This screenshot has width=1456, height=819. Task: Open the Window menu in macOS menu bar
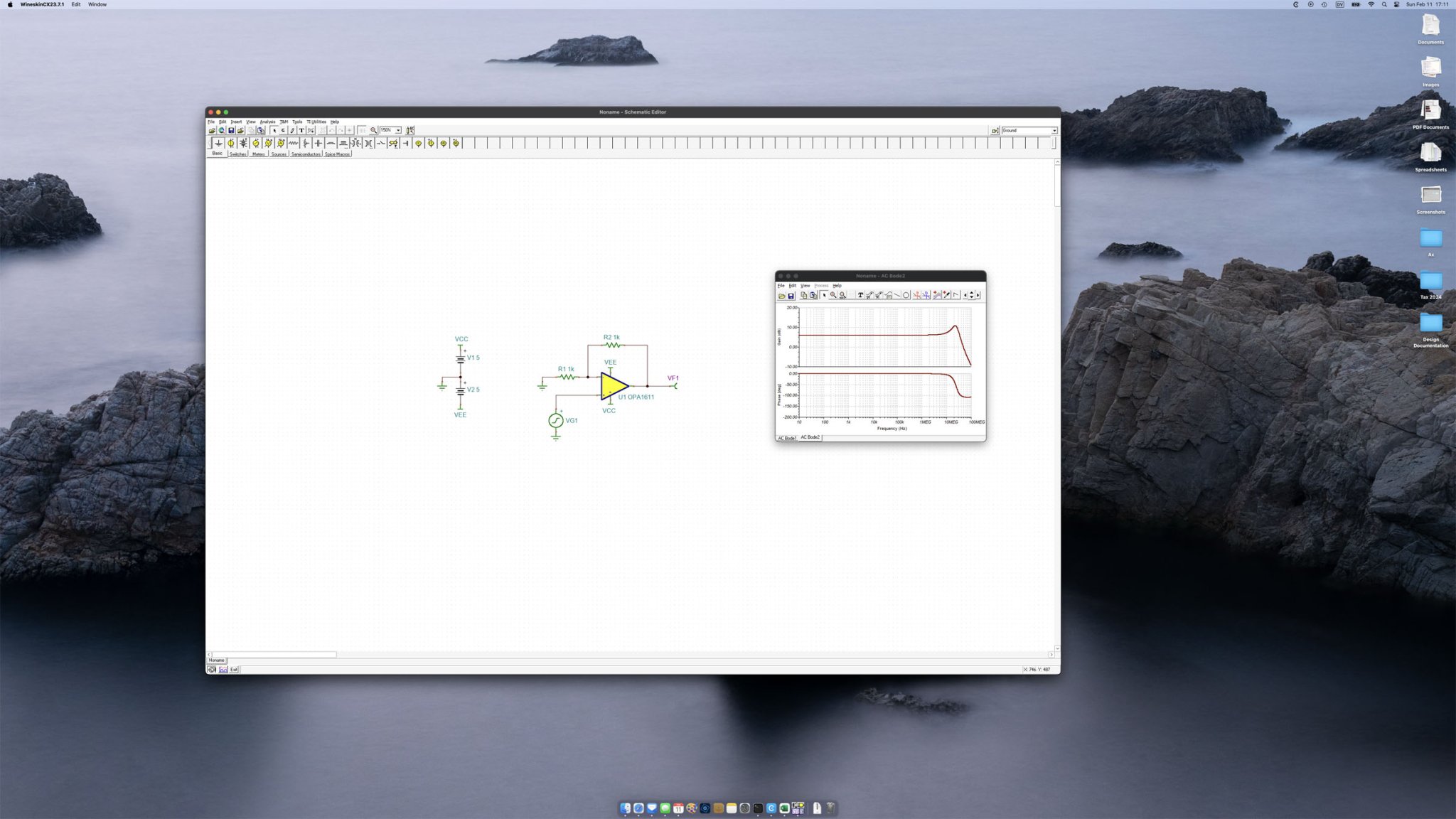(x=97, y=4)
